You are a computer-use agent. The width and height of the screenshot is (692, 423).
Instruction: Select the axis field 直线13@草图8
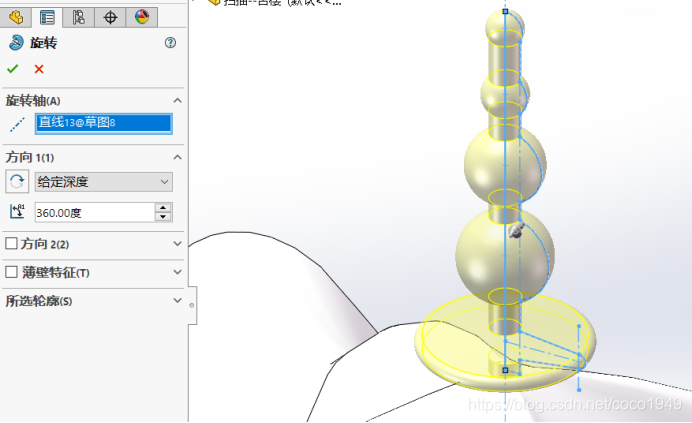point(104,123)
